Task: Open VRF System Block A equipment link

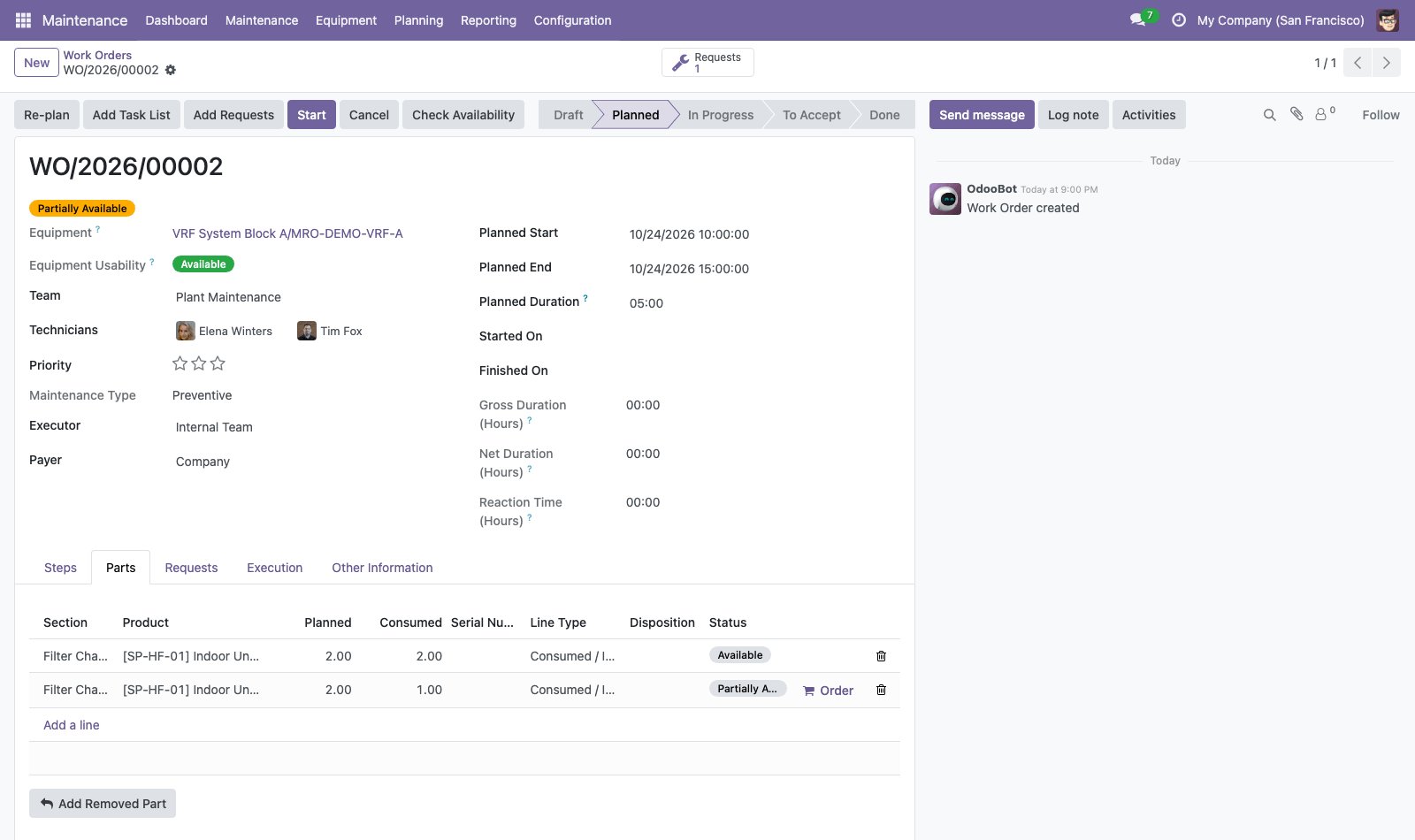Action: (x=287, y=233)
